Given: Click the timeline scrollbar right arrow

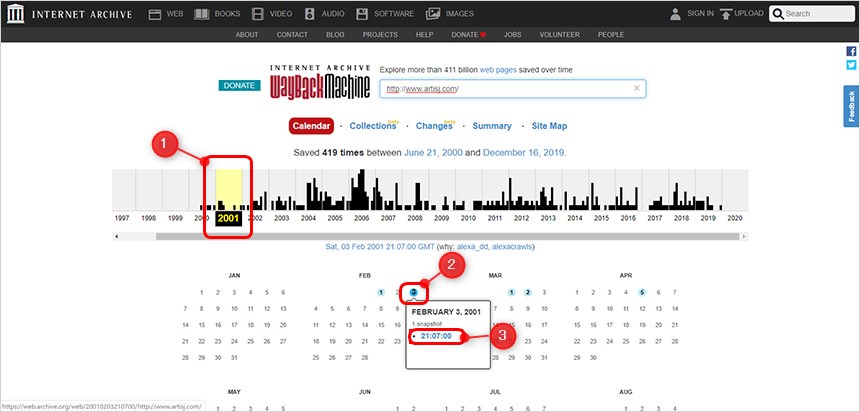Looking at the screenshot, I should [744, 236].
